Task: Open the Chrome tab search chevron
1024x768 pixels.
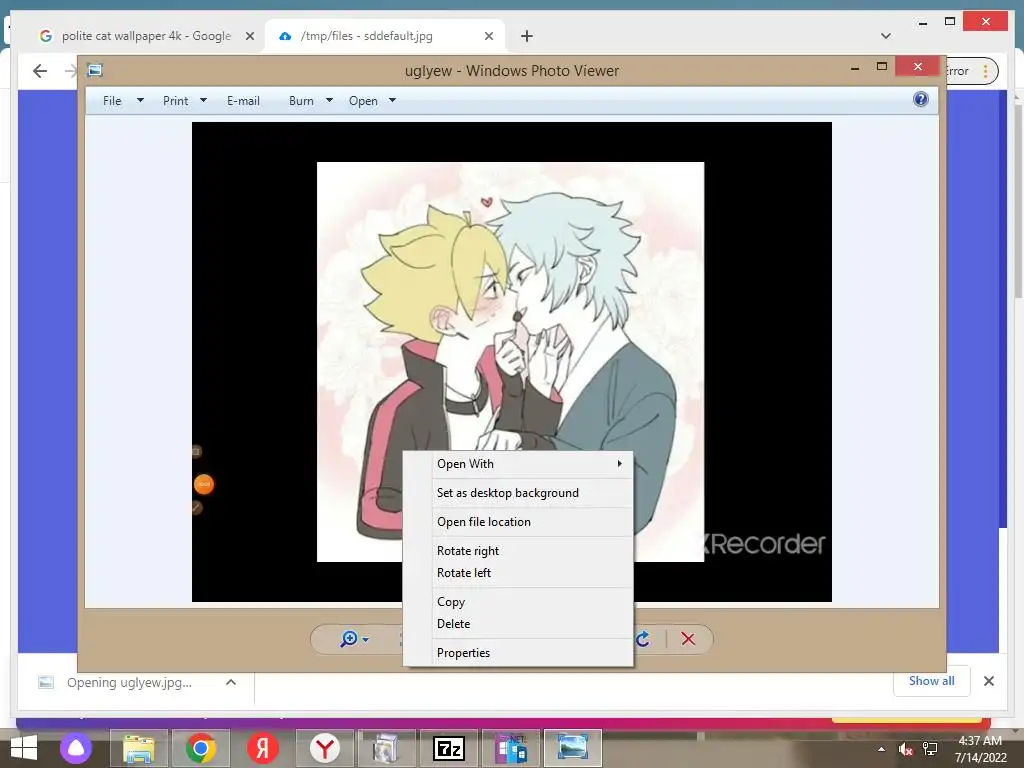Action: (x=886, y=36)
